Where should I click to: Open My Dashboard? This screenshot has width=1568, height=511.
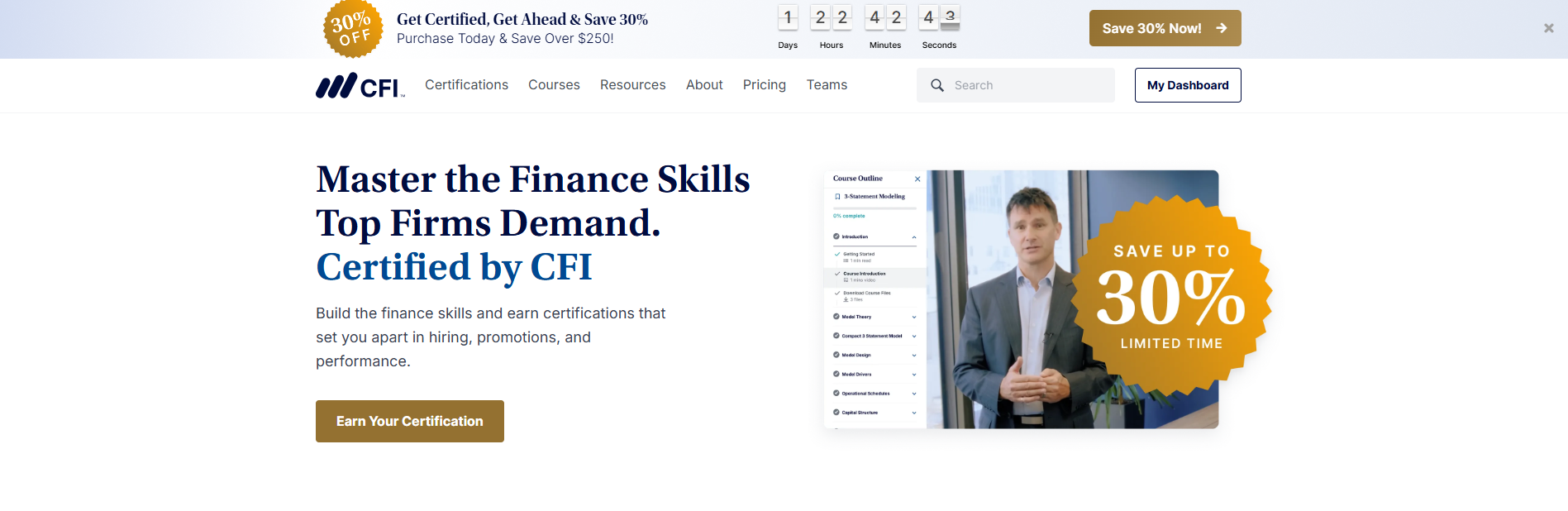point(1188,85)
